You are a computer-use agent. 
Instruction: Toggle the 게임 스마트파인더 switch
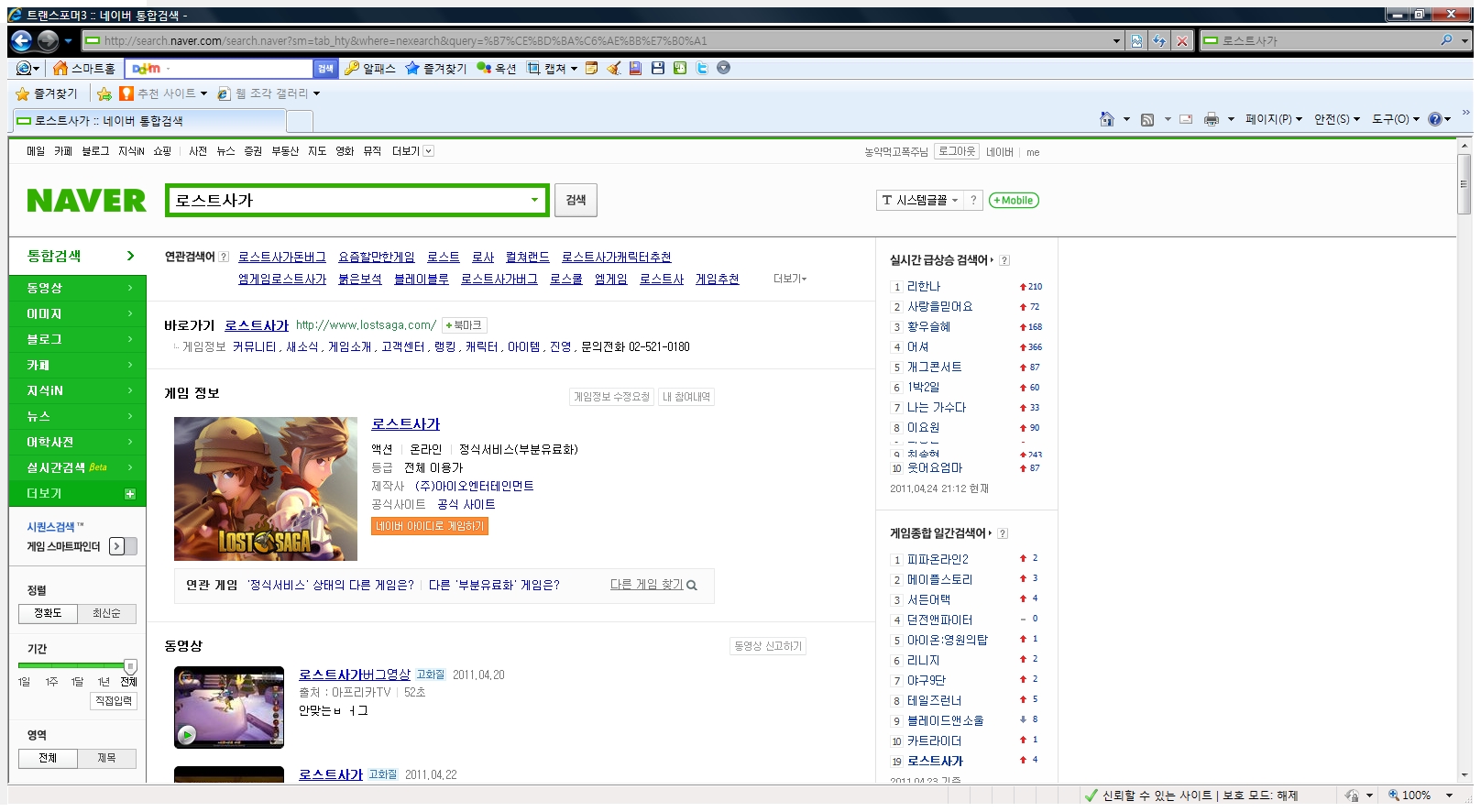click(x=123, y=546)
